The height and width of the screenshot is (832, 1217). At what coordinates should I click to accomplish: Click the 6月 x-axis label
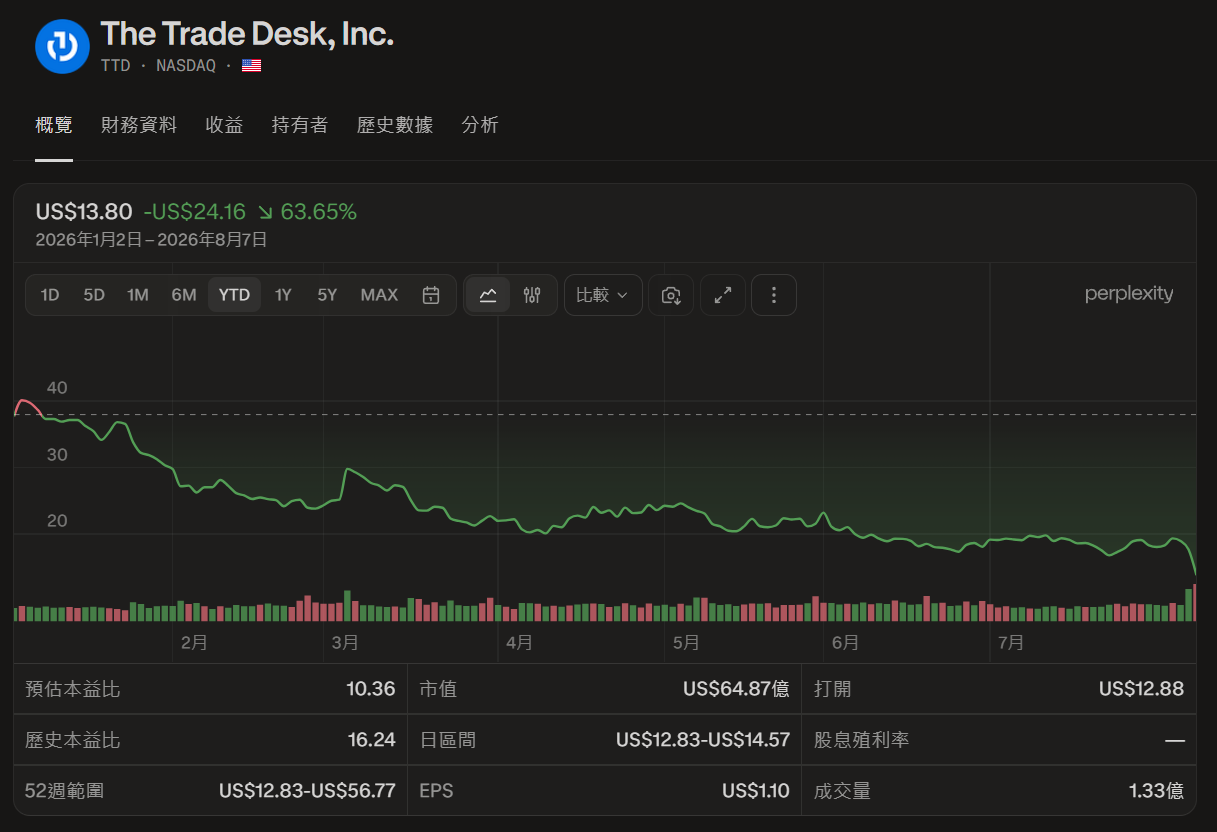click(845, 643)
